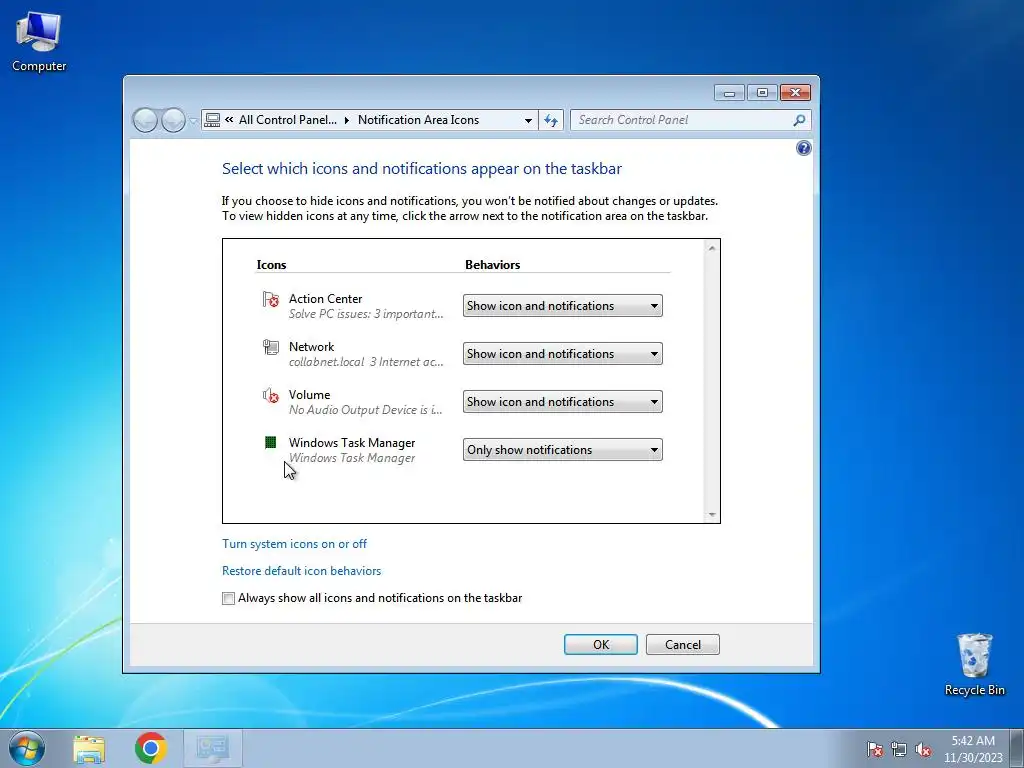Click Notification Area Icons breadcrumb item
This screenshot has height=768, width=1024.
click(418, 120)
